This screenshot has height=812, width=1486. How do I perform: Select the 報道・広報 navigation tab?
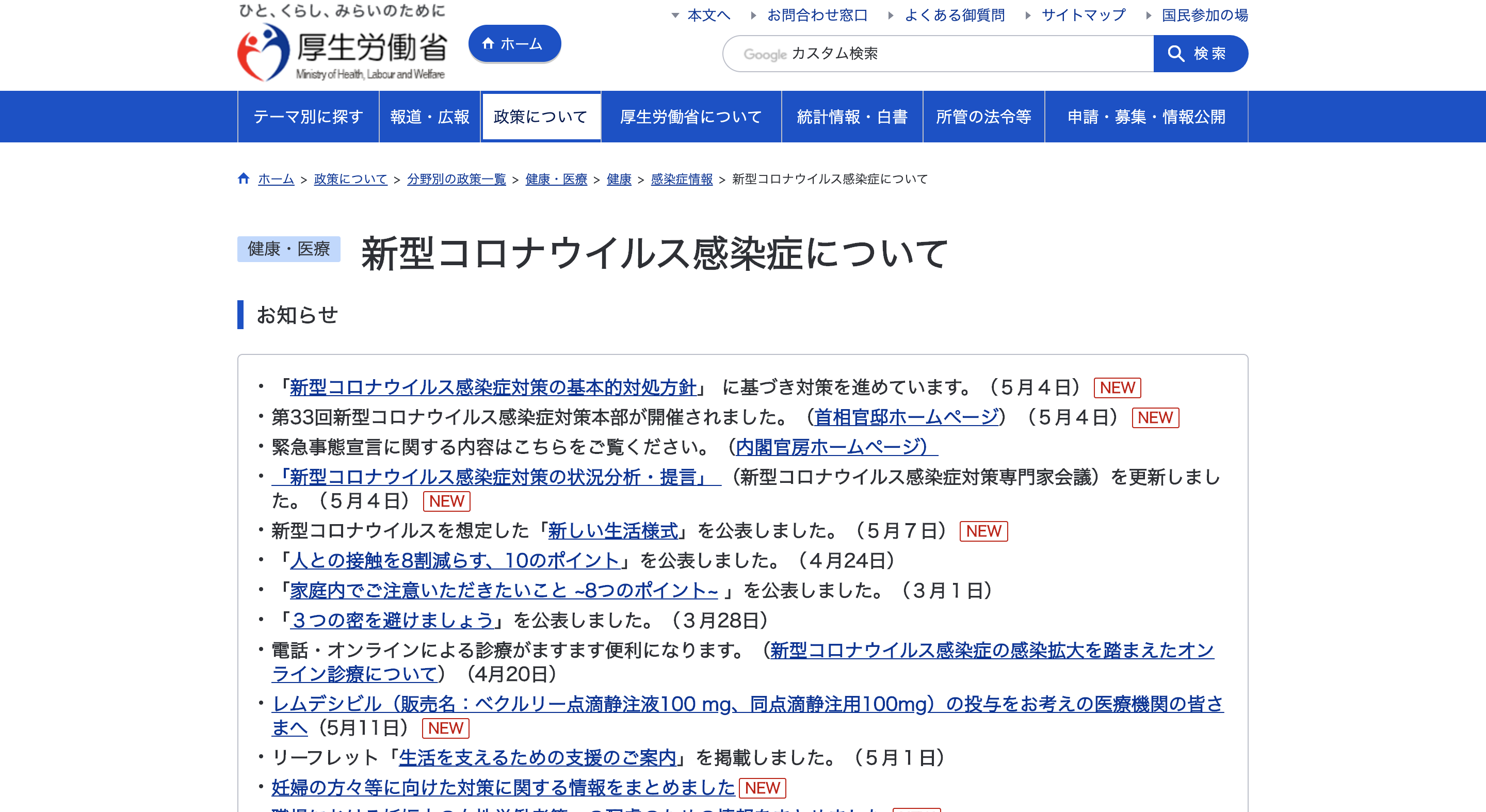430,117
